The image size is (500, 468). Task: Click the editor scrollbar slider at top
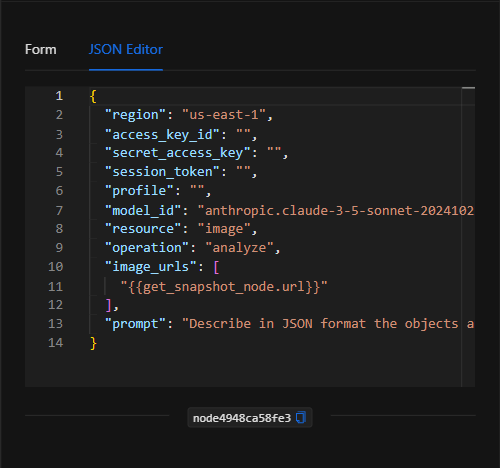click(x=468, y=88)
